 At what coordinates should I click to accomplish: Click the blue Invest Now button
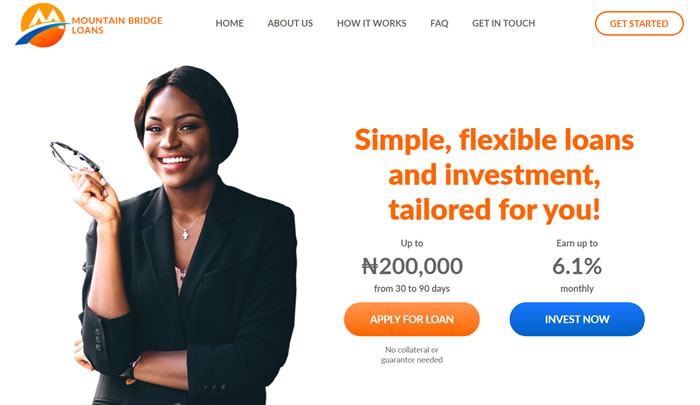(577, 319)
